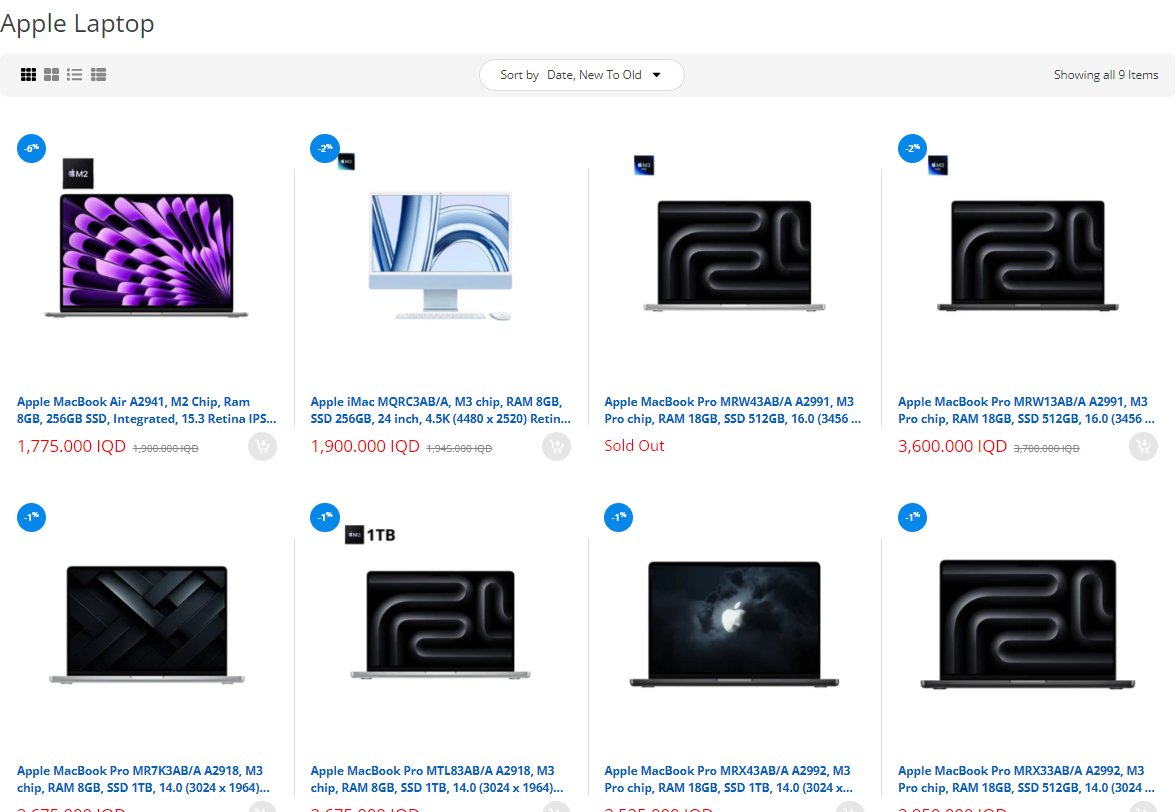1176x812 pixels.
Task: Click MacBook Pro image with Apple logo wallpaper
Action: [733, 624]
